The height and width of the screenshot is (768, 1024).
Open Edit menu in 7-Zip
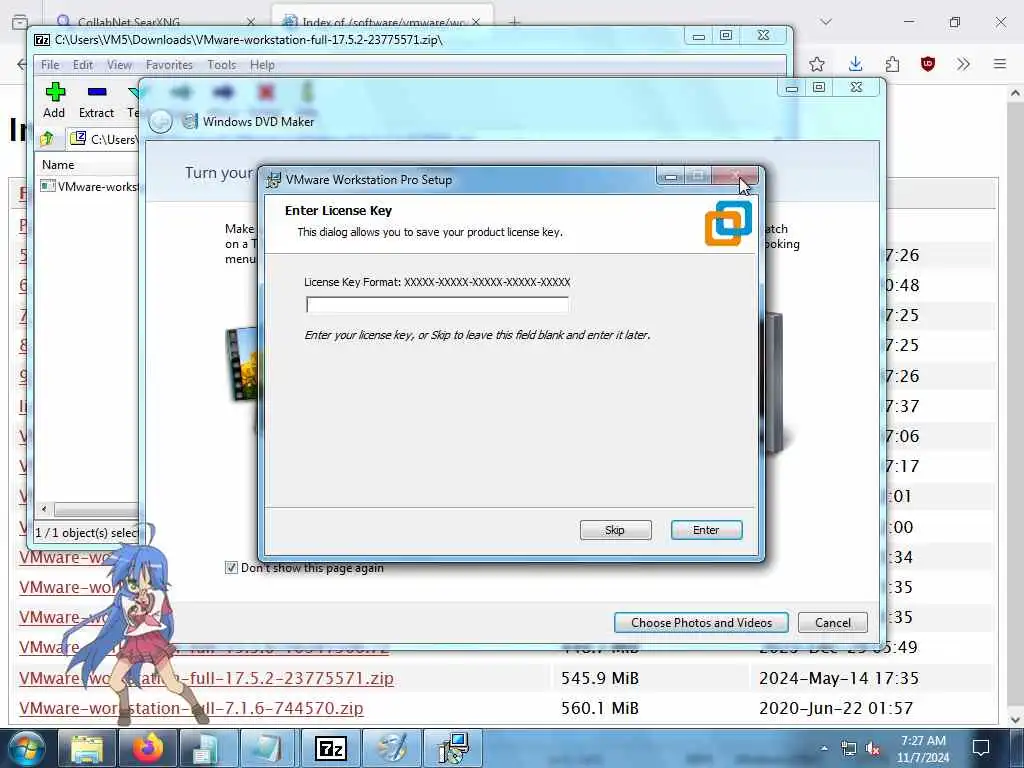[x=82, y=65]
